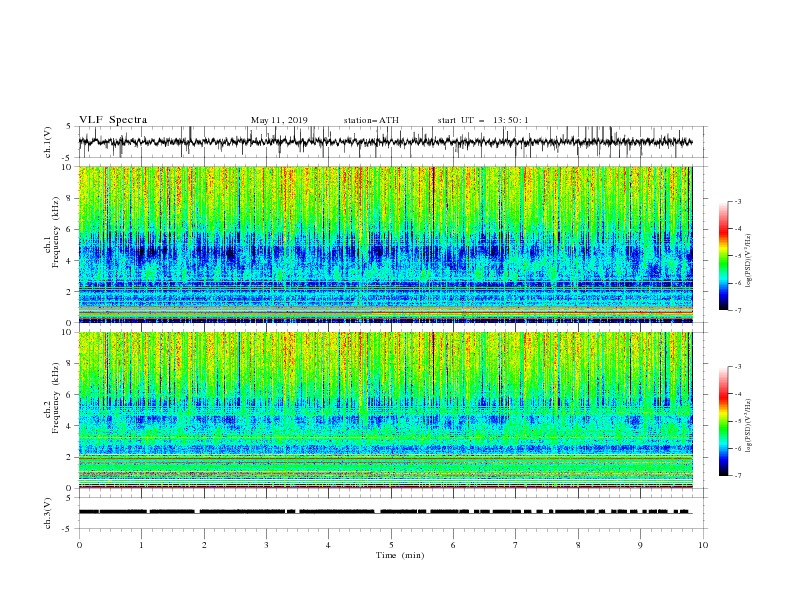The image size is (792, 612).
Task: Click the "10" tick on the time axis
Action: pyautogui.click(x=703, y=545)
